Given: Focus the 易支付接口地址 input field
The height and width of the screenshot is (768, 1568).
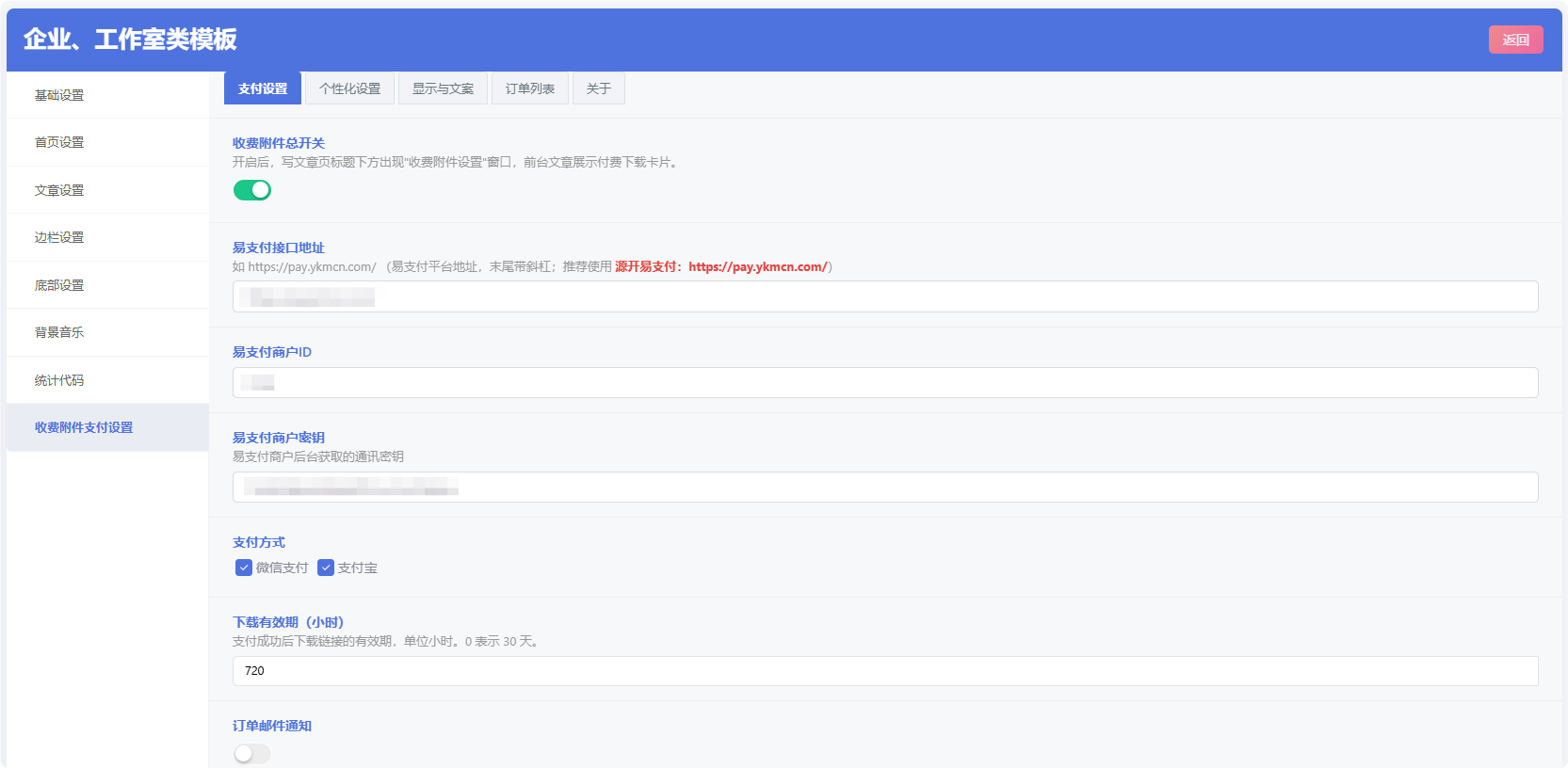Looking at the screenshot, I should [885, 296].
